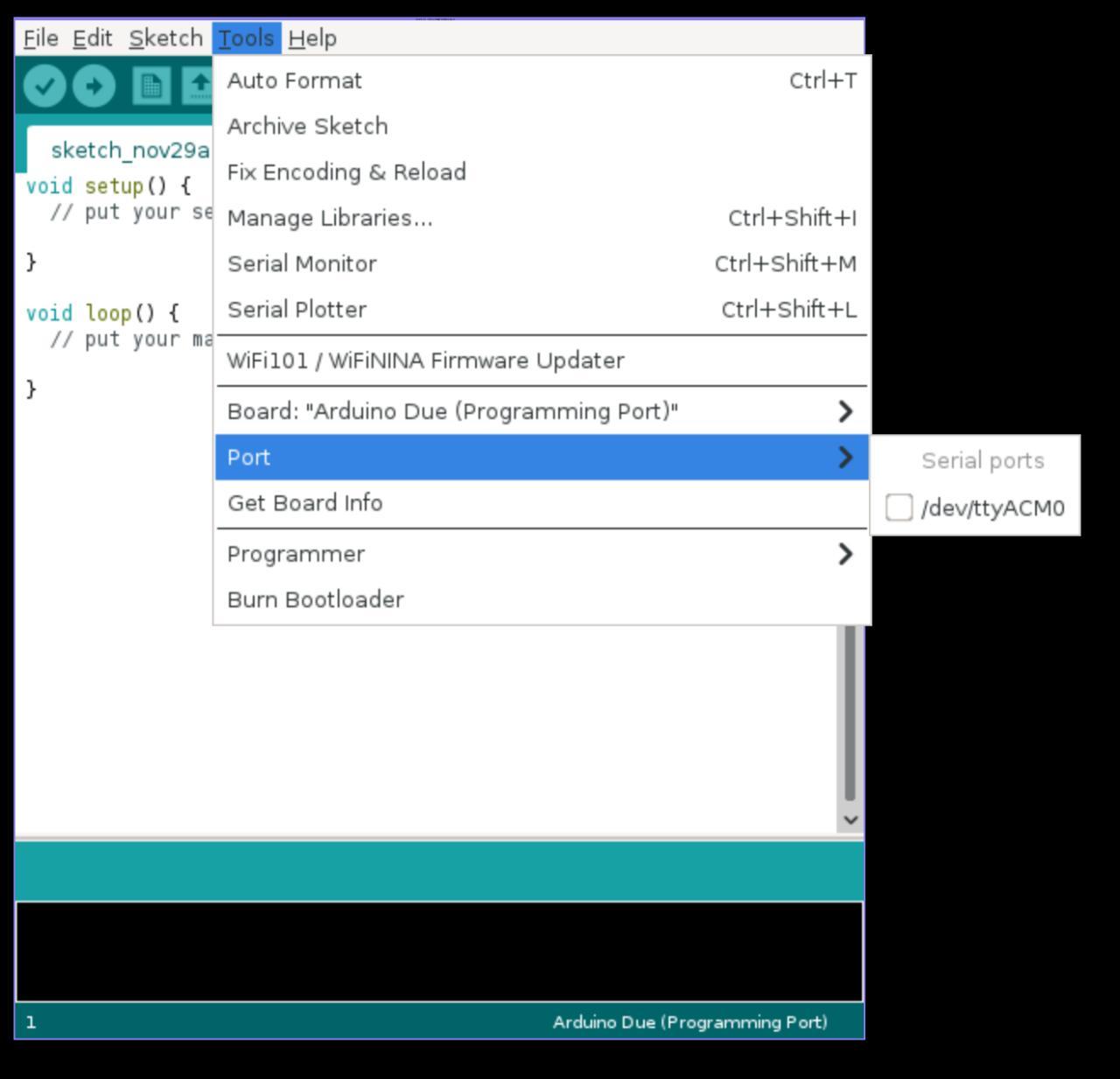
Task: Choose Auto Format from the menu
Action: pos(542,81)
